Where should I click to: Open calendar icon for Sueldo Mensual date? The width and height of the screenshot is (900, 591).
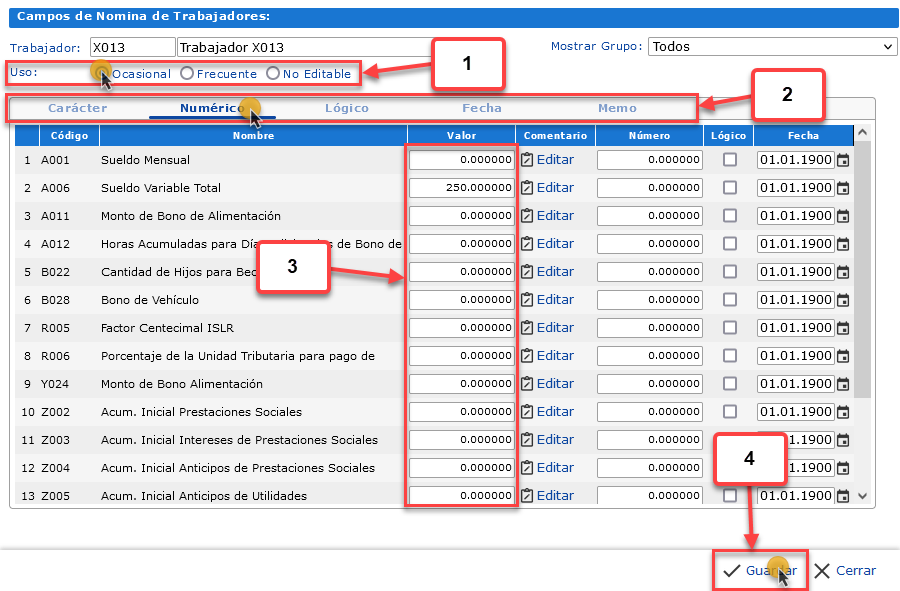[843, 160]
